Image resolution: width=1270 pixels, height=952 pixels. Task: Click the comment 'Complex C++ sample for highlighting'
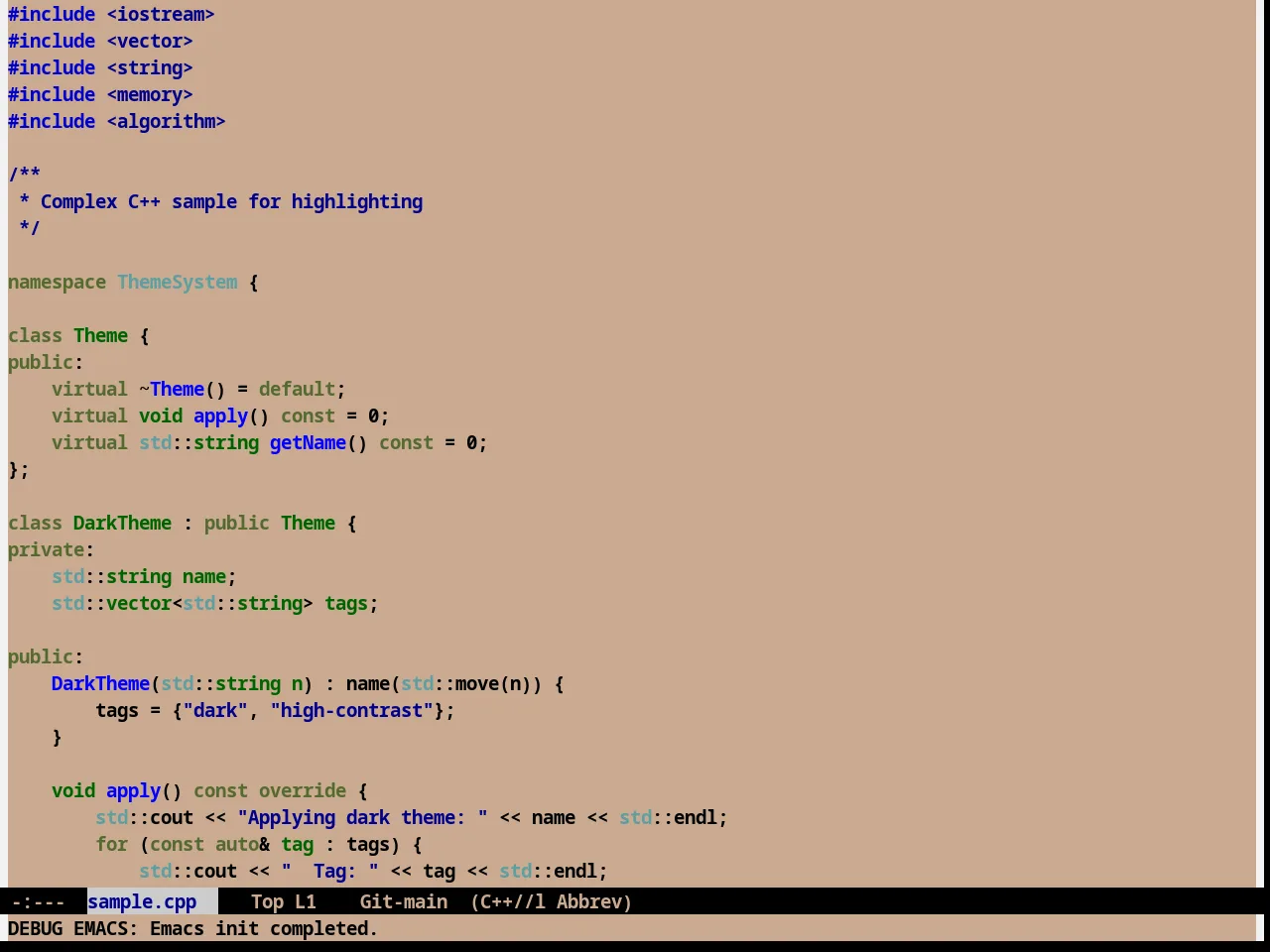(x=231, y=201)
